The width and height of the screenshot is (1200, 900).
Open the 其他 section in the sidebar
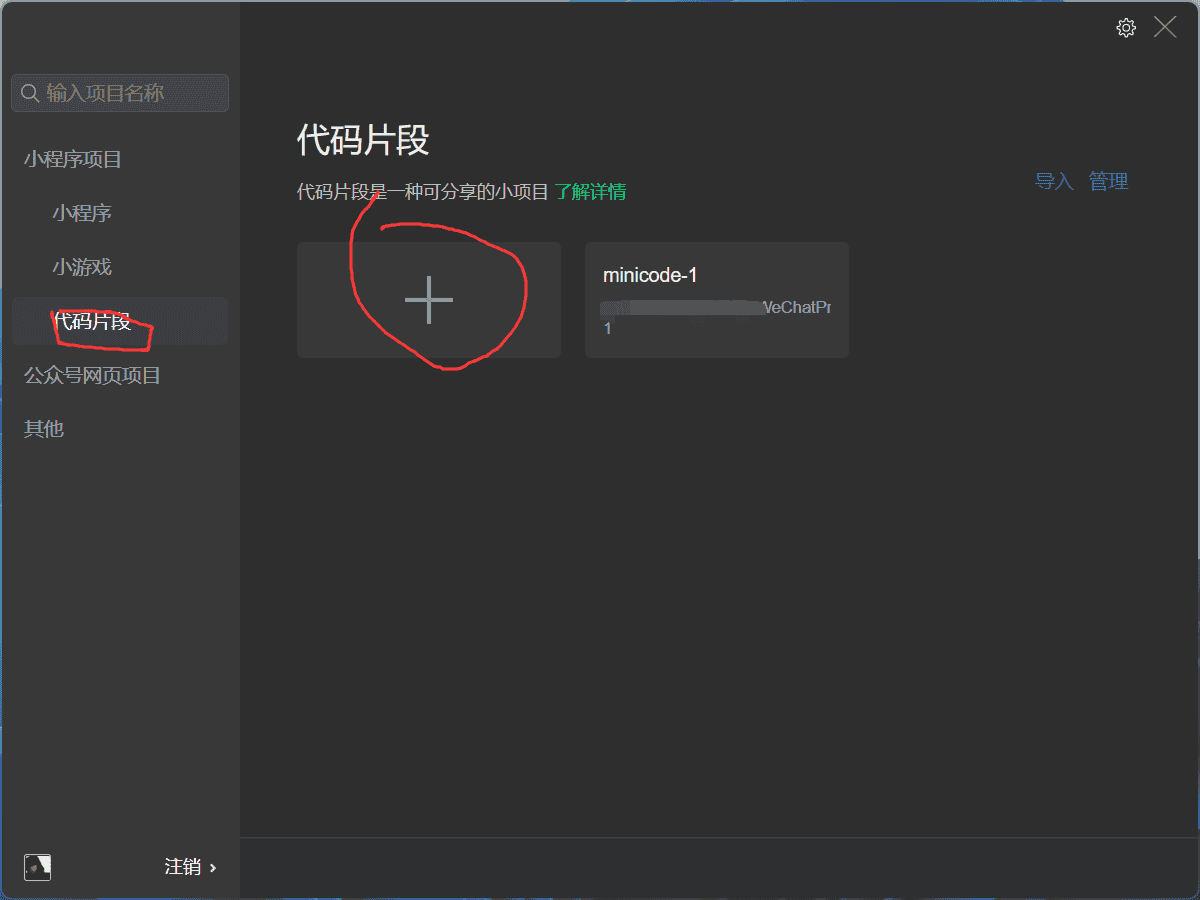coord(44,428)
